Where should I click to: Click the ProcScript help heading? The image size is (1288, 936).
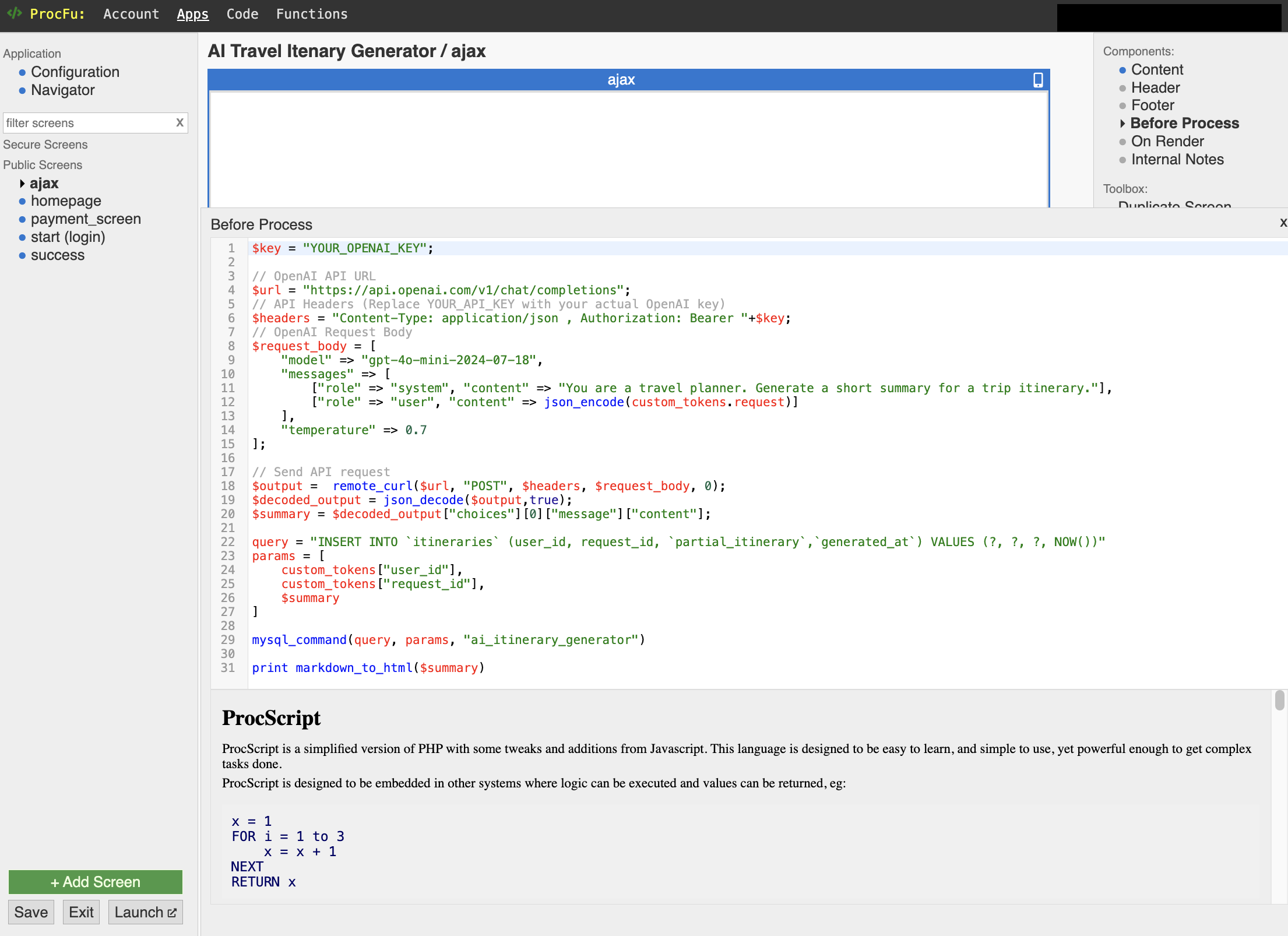tap(271, 717)
